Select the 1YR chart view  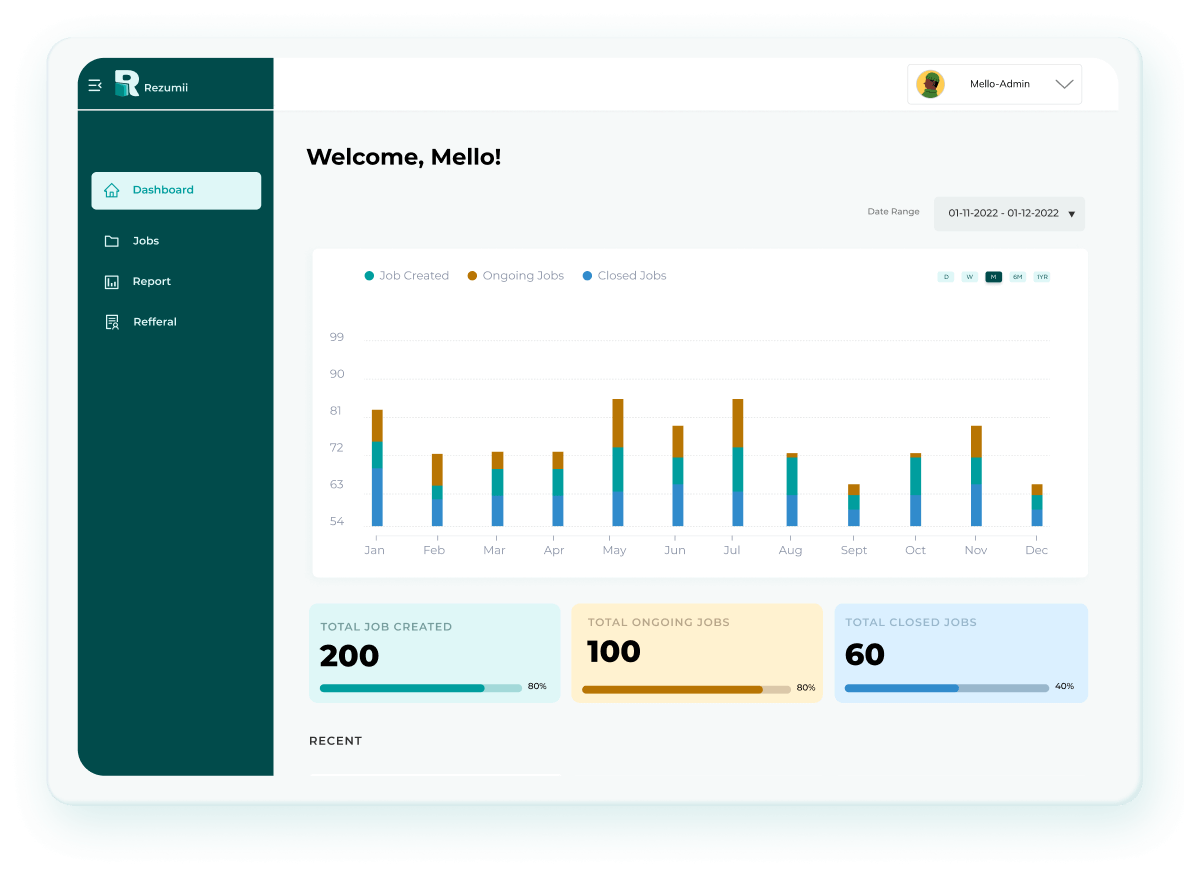1042,277
